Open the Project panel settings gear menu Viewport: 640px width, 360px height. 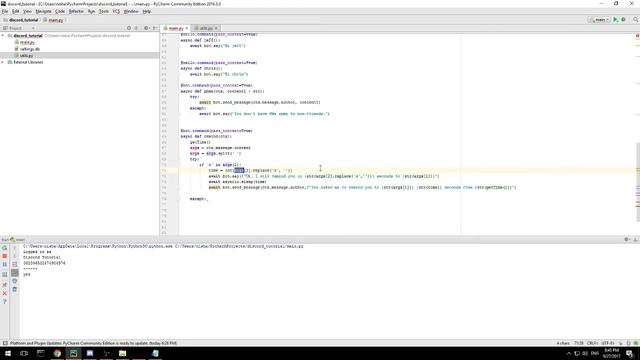click(x=147, y=28)
